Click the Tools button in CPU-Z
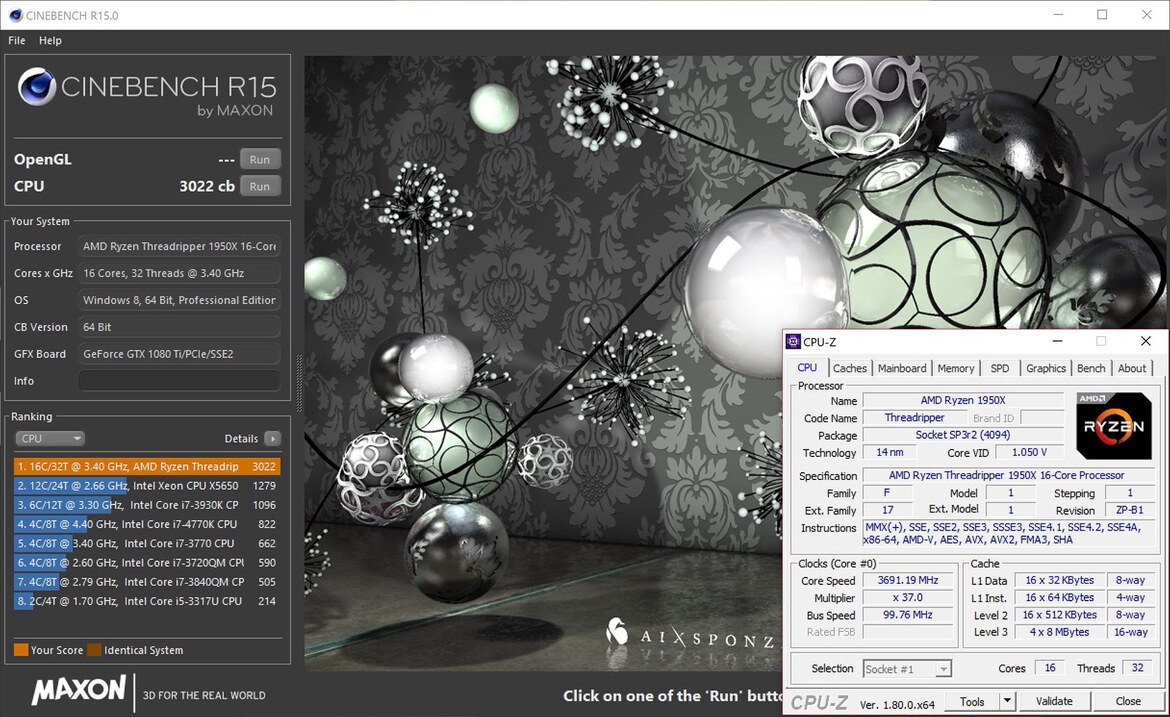The height and width of the screenshot is (717, 1170). click(x=972, y=701)
